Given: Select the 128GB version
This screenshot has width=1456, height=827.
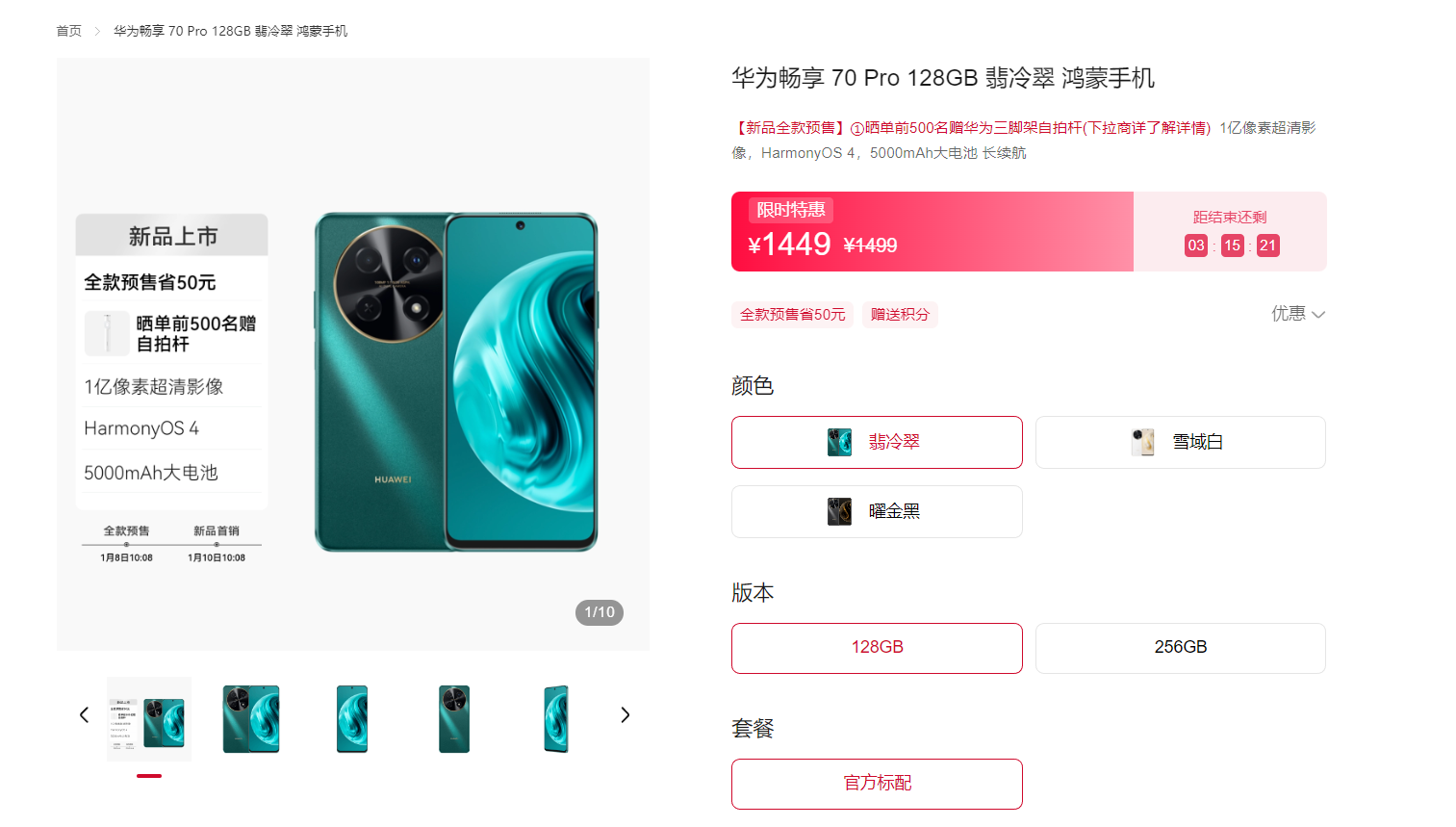Looking at the screenshot, I should [x=877, y=648].
